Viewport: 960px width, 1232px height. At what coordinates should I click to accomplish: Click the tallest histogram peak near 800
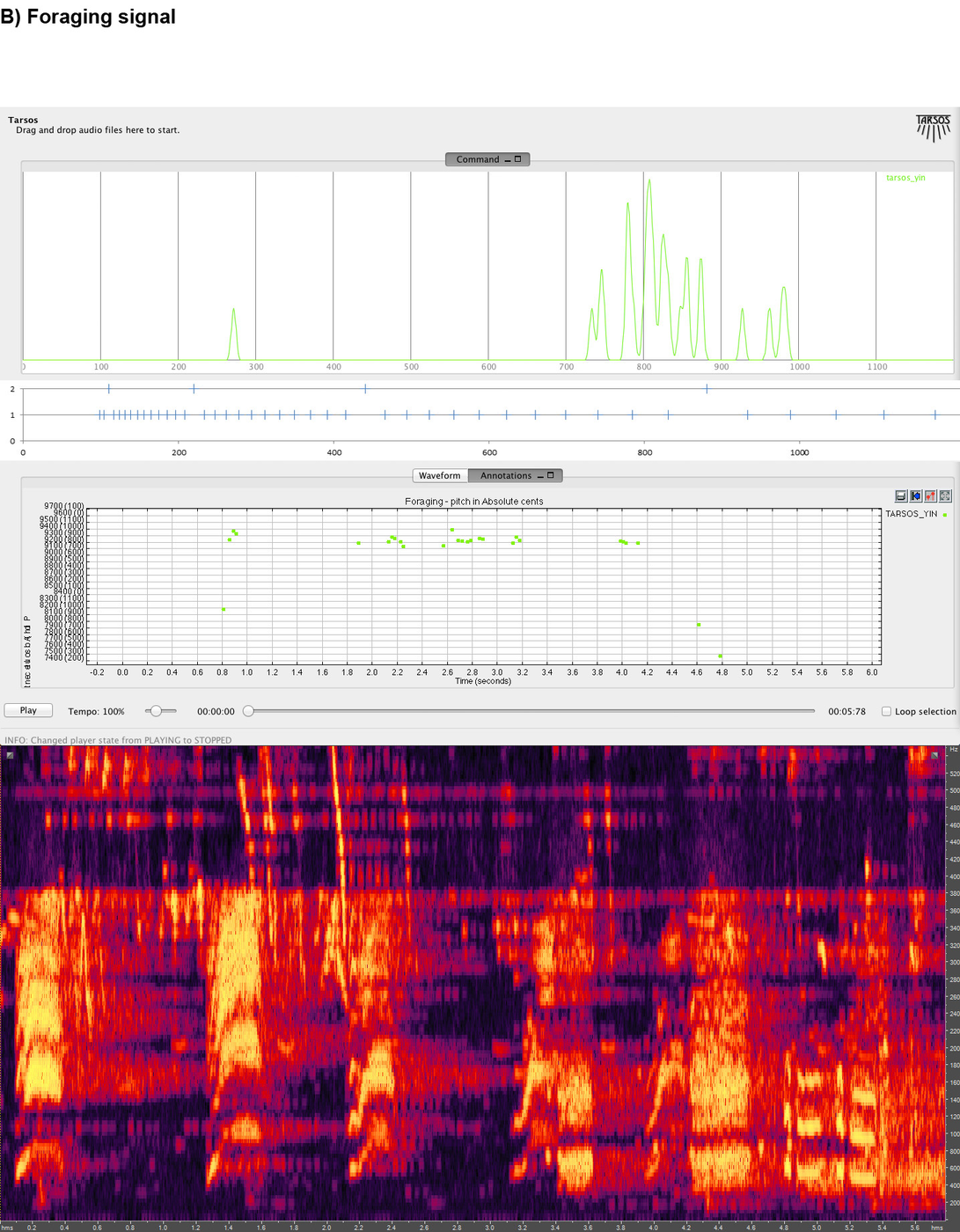tap(649, 181)
